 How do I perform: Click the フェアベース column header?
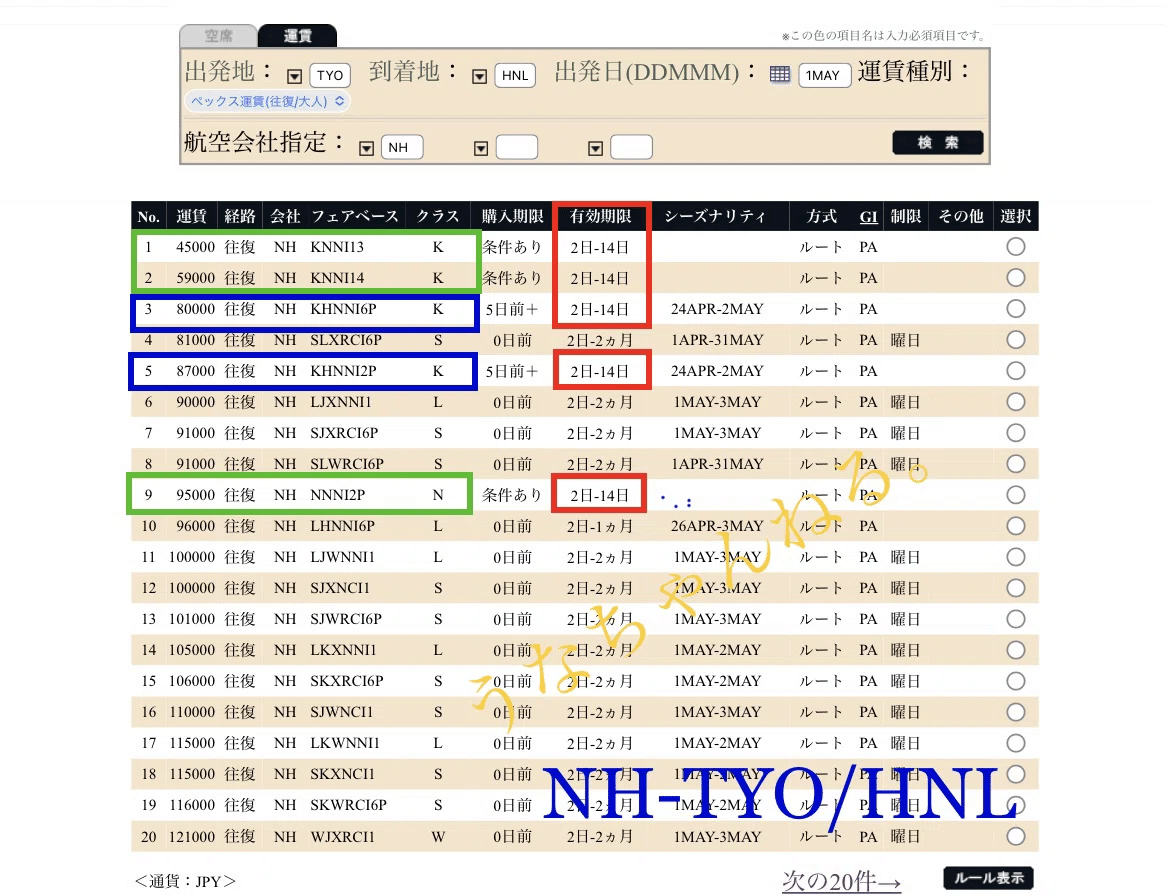coord(355,216)
